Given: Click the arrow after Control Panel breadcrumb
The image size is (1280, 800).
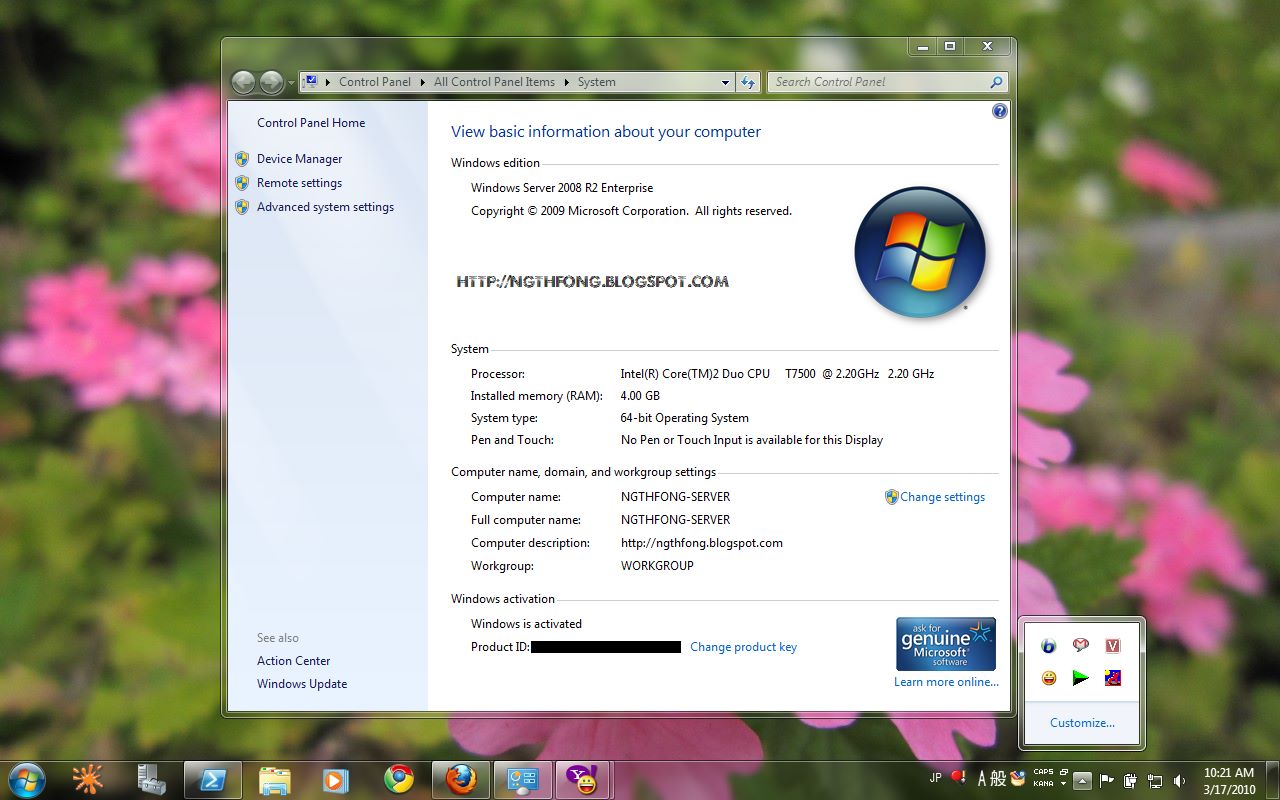Looking at the screenshot, I should click(x=422, y=83).
